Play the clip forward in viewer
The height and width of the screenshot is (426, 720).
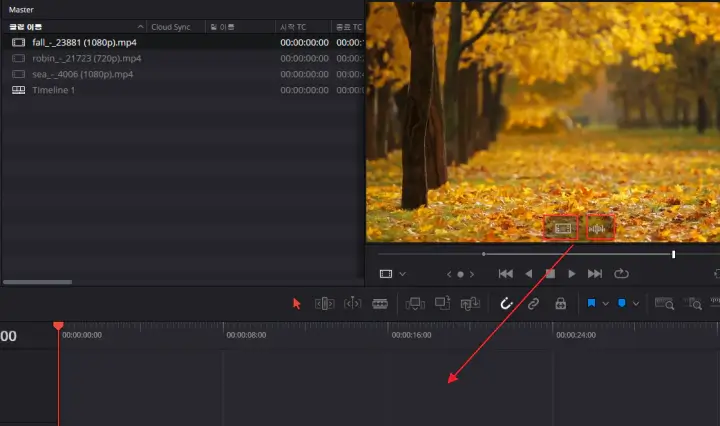tap(572, 274)
